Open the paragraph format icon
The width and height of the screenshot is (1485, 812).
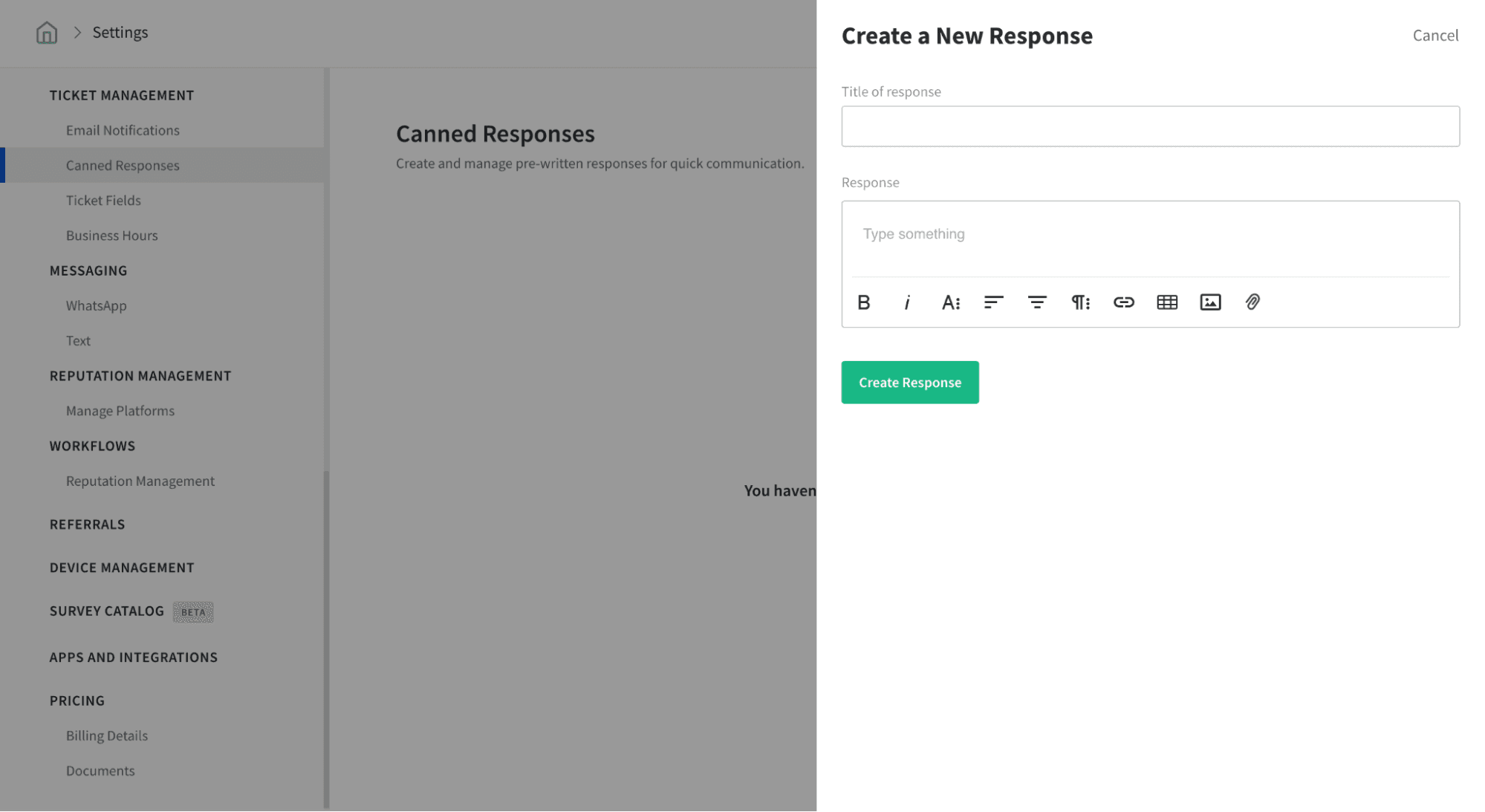click(x=1080, y=302)
